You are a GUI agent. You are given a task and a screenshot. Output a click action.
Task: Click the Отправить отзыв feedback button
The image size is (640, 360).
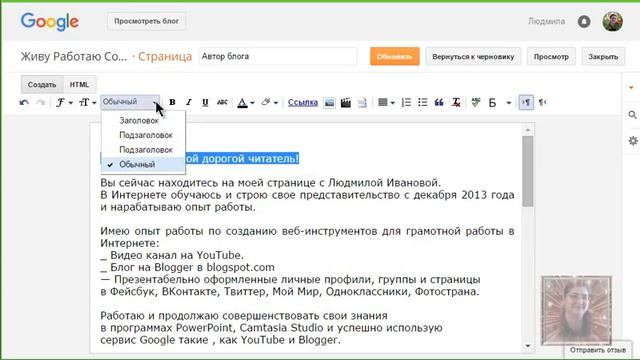coord(598,350)
